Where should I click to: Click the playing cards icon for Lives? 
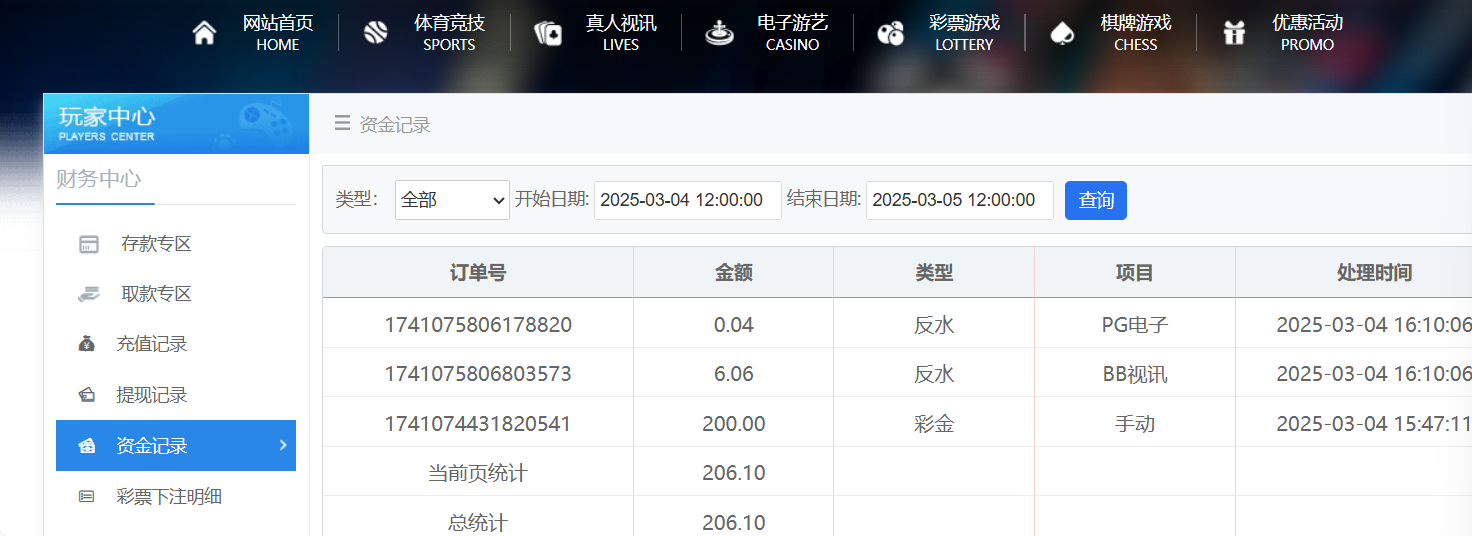[x=547, y=33]
